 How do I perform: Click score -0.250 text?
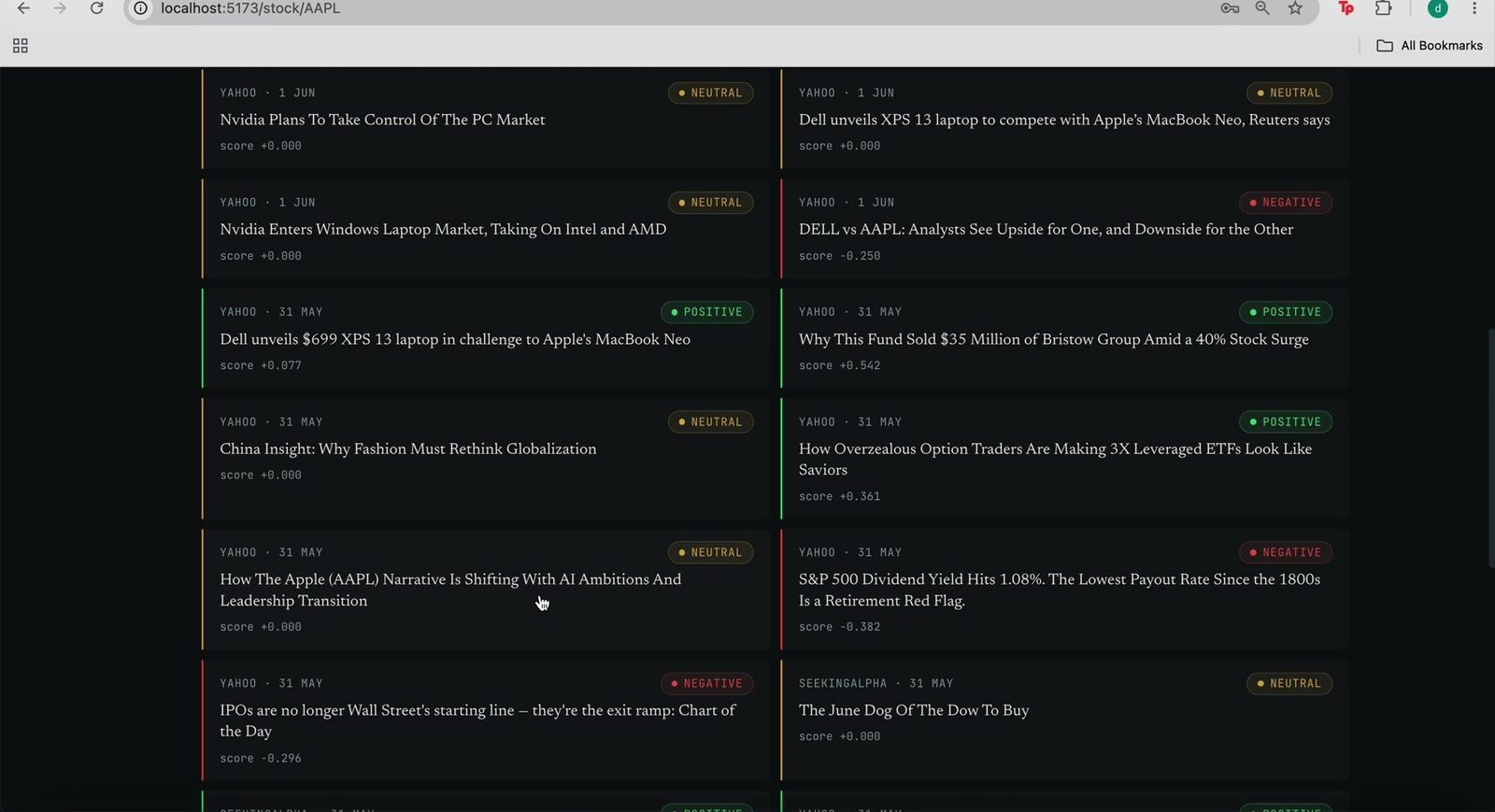coord(839,256)
